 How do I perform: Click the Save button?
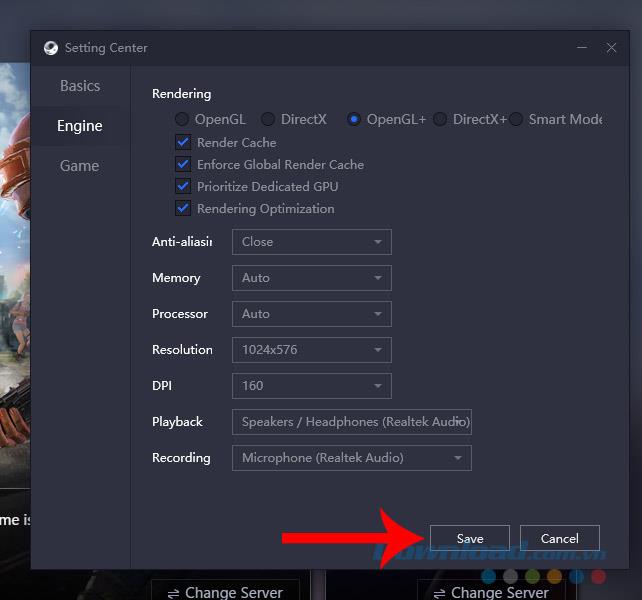pyautogui.click(x=470, y=538)
